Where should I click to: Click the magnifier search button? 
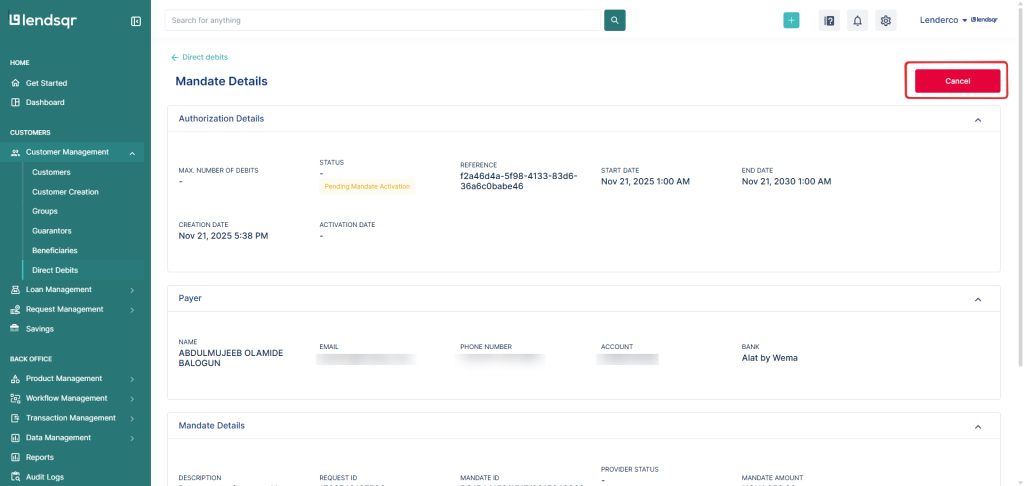tap(614, 20)
